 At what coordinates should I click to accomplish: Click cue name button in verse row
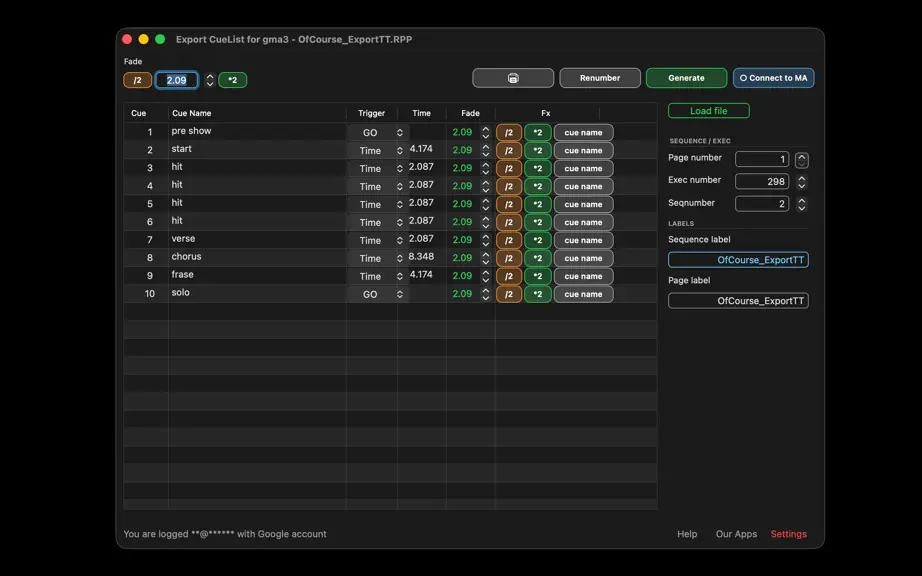tap(583, 240)
